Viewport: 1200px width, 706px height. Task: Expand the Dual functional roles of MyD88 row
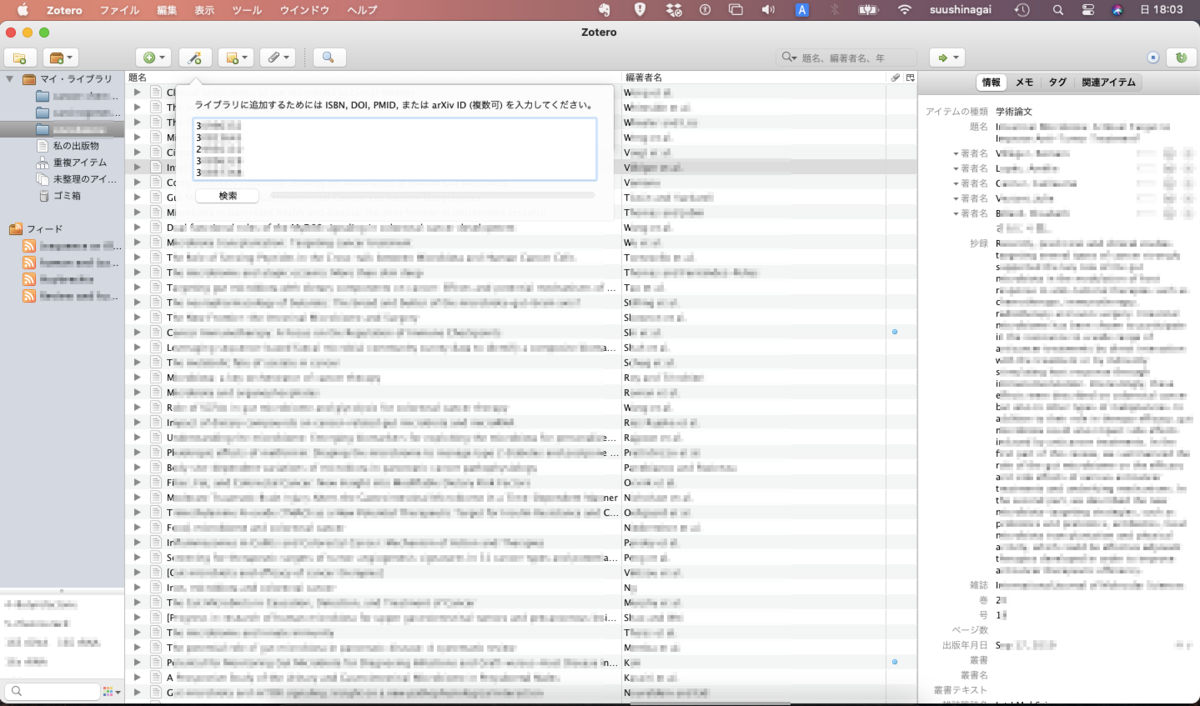pos(137,227)
